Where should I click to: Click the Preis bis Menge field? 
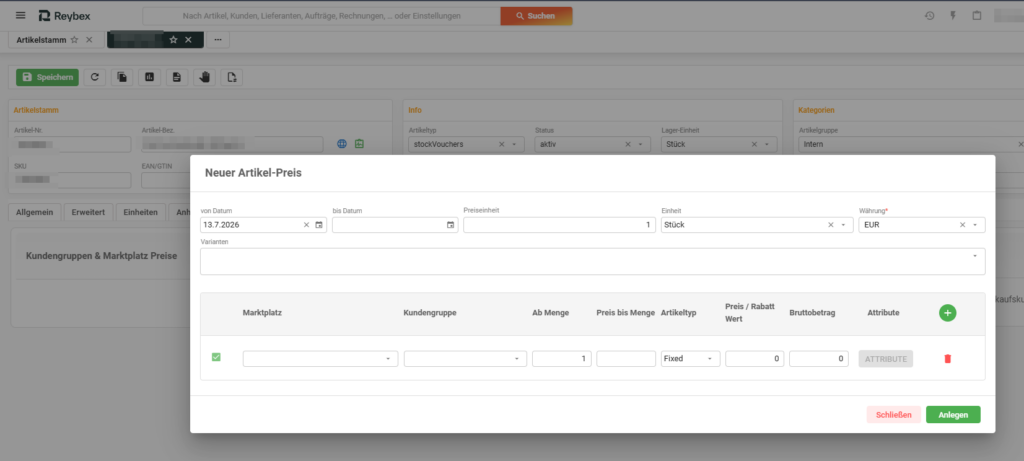(x=626, y=358)
